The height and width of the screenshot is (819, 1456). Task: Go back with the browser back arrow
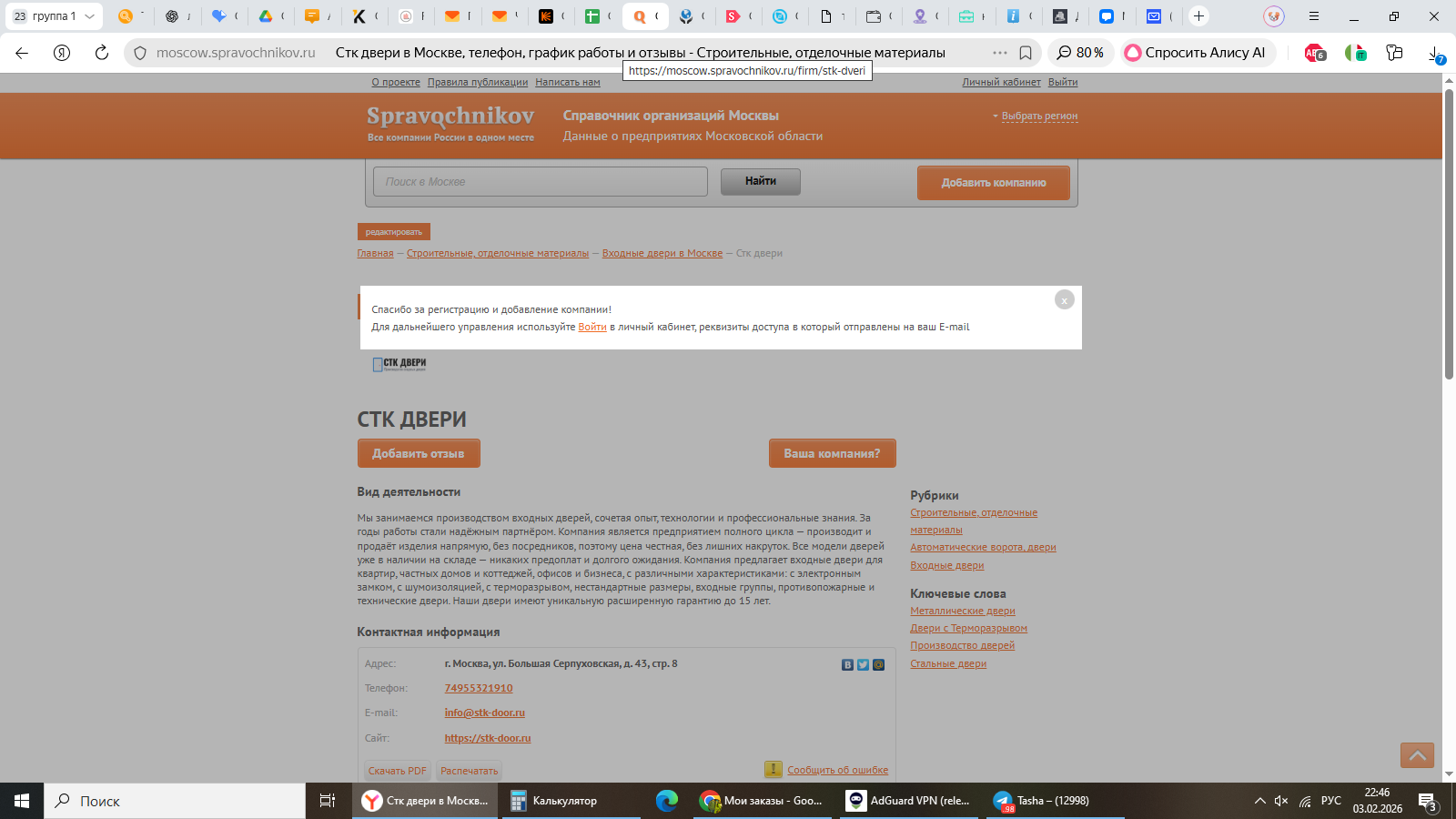22,53
